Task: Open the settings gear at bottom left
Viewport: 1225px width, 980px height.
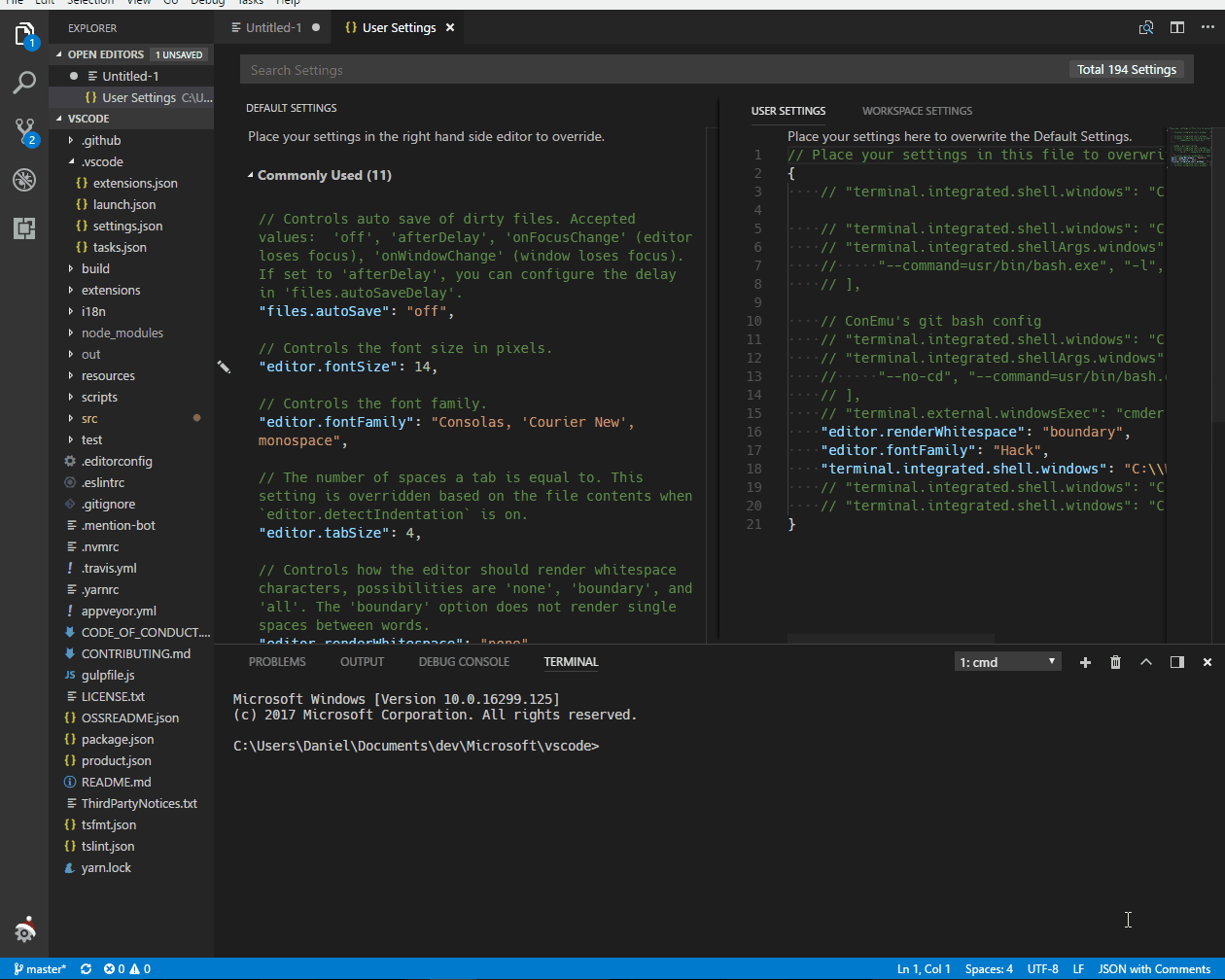Action: pos(24,930)
